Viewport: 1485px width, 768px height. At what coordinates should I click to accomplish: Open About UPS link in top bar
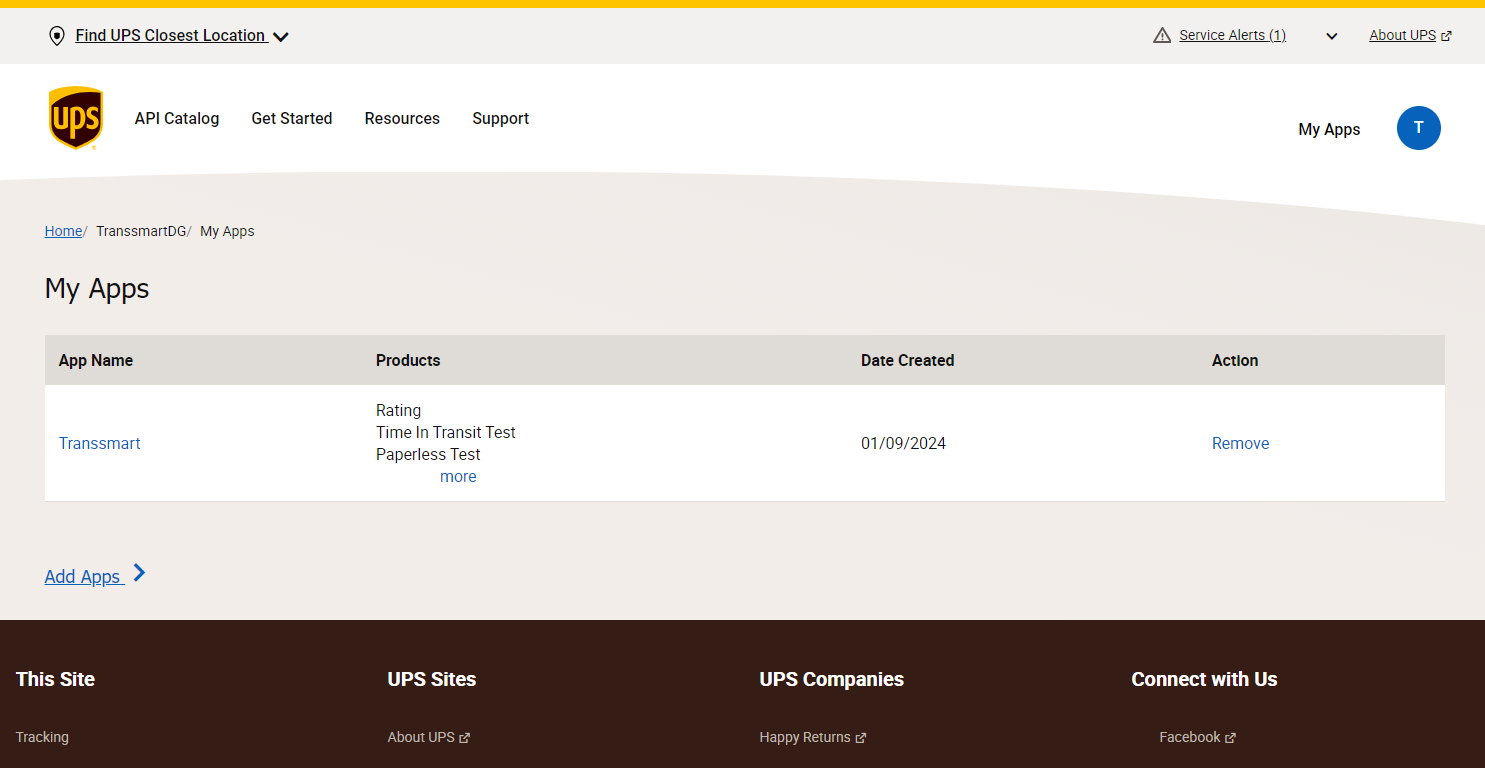[1402, 35]
